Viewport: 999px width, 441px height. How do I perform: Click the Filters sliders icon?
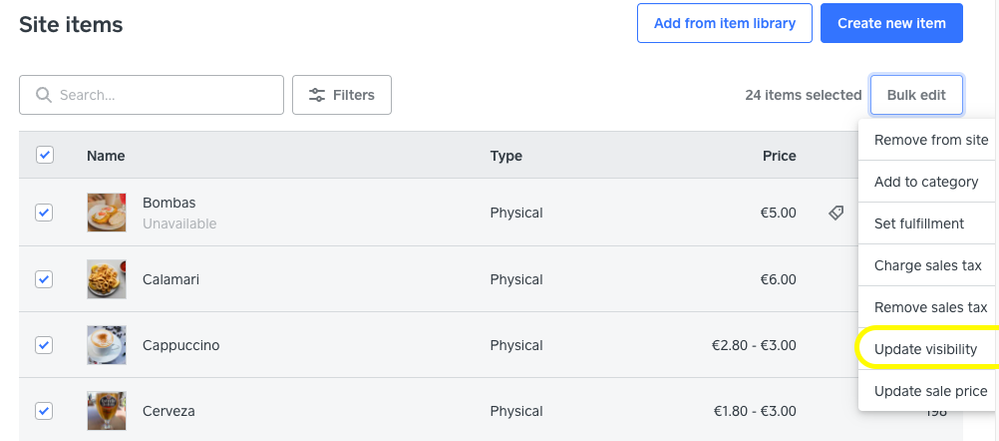click(x=317, y=95)
